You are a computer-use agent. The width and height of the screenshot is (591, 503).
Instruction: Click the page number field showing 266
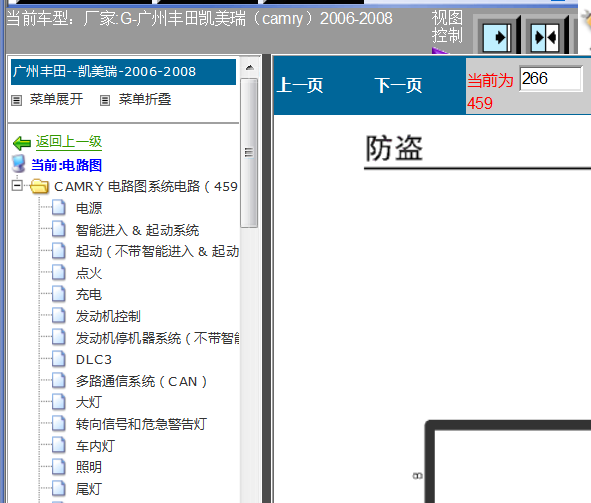[551, 79]
